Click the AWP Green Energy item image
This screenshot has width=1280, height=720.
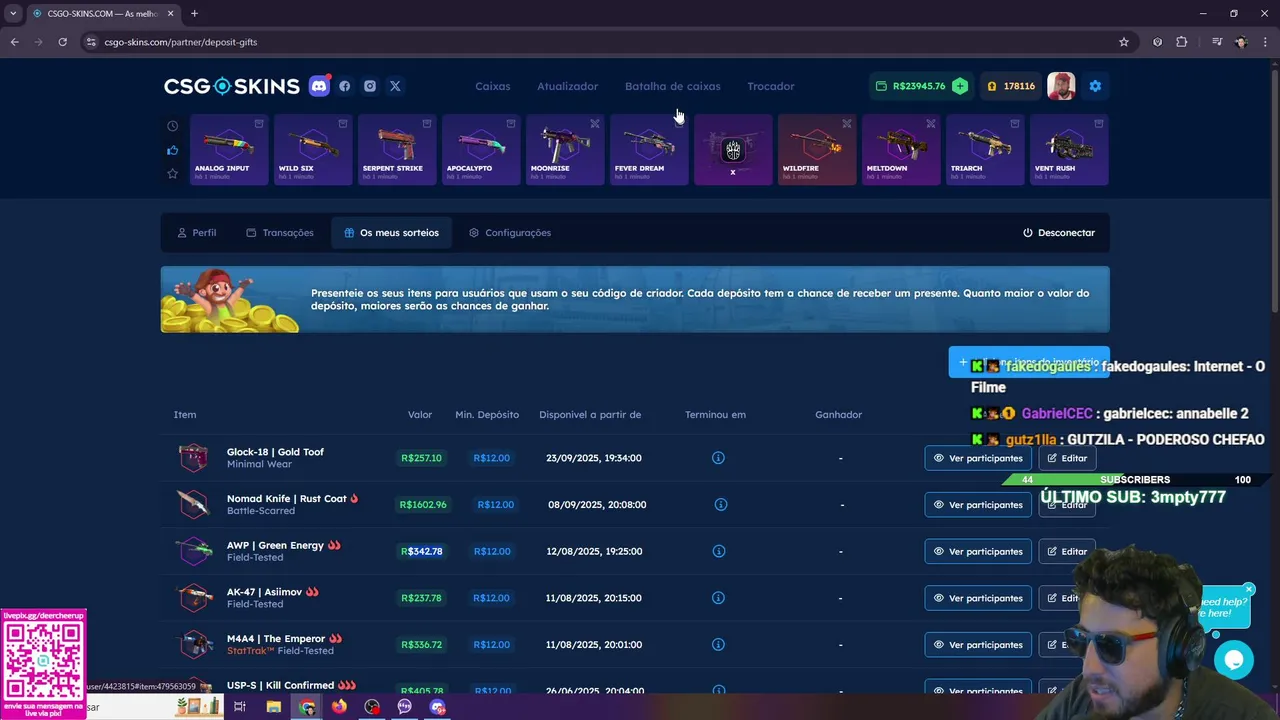click(193, 551)
